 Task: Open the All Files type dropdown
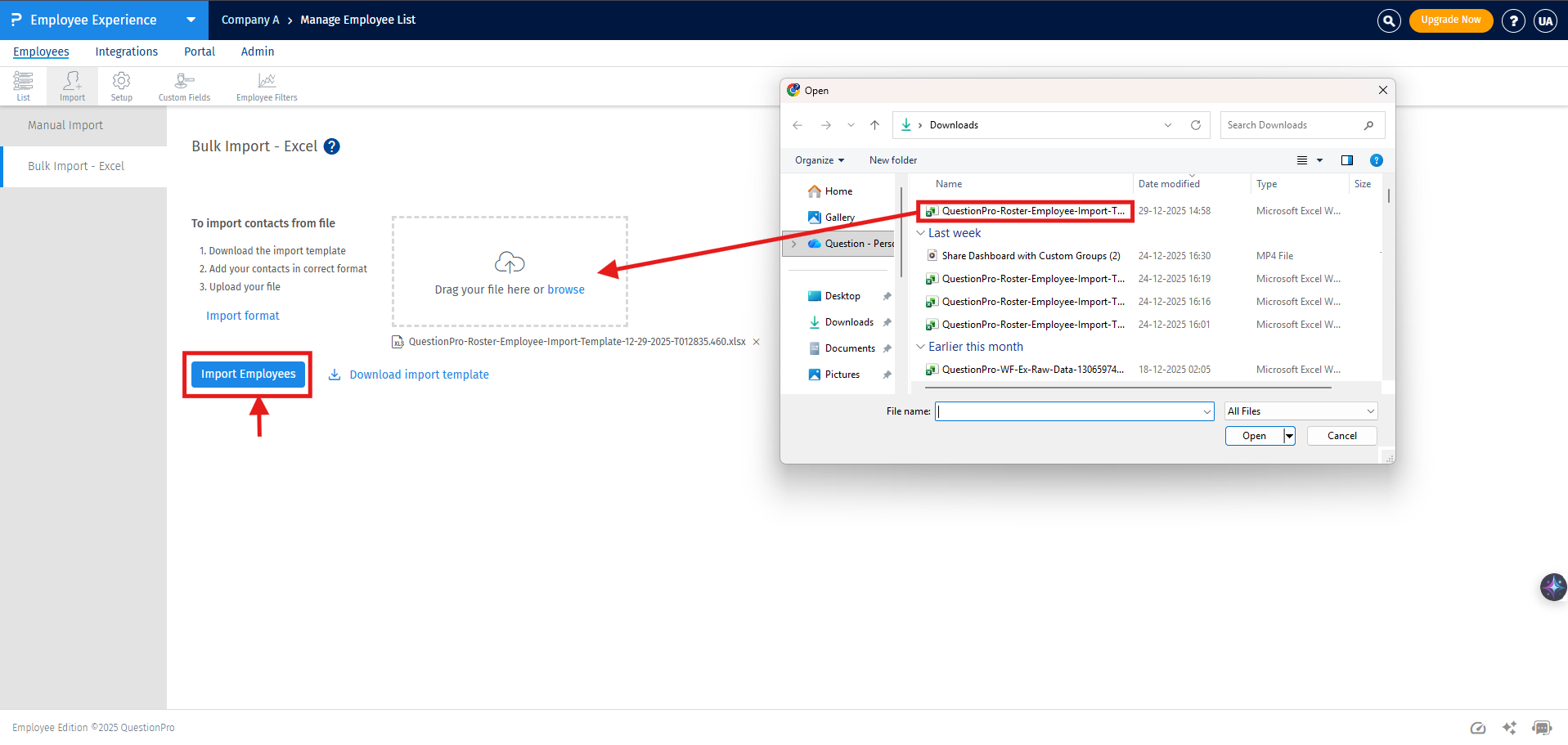[x=1301, y=411]
